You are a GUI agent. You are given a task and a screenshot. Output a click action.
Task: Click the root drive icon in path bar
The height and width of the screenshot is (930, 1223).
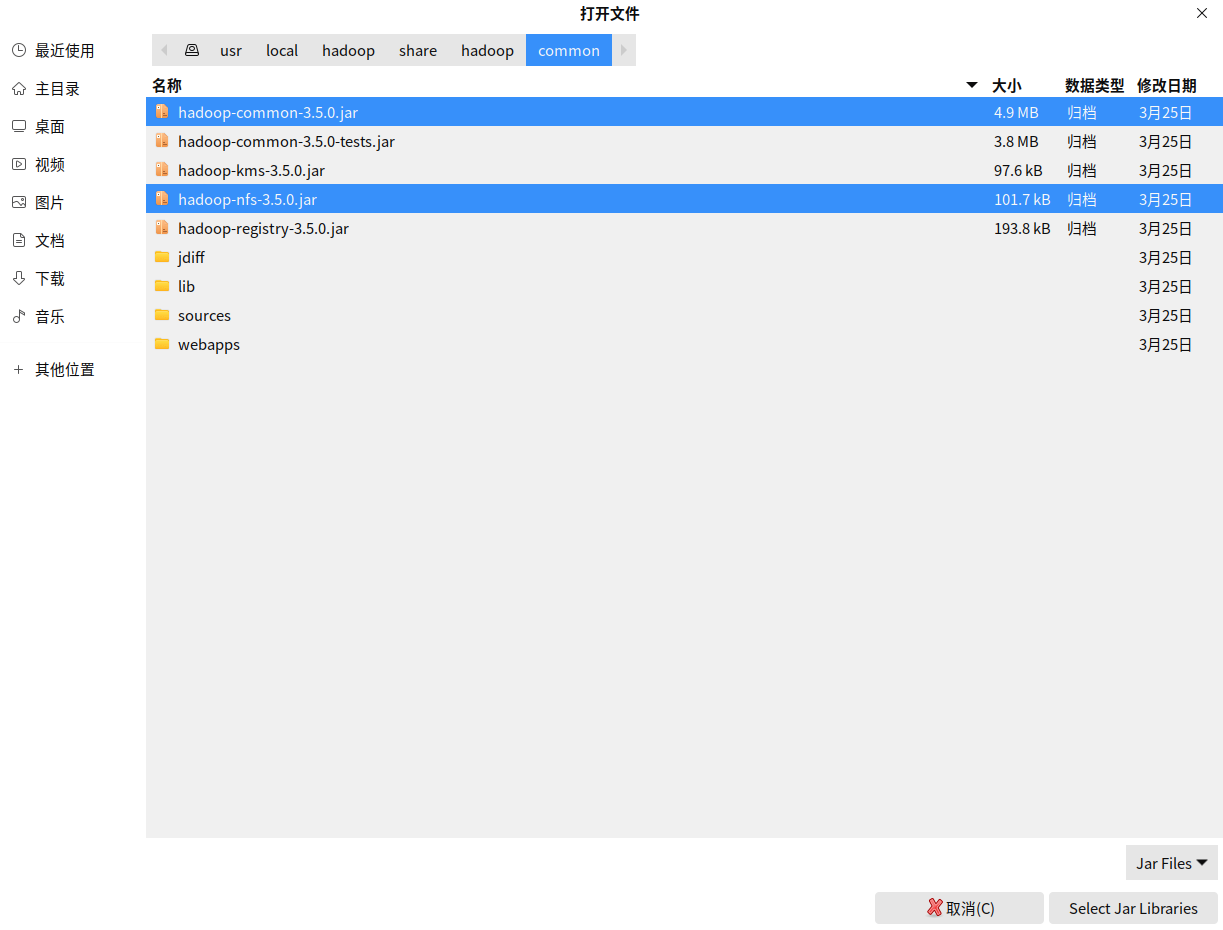coord(192,50)
